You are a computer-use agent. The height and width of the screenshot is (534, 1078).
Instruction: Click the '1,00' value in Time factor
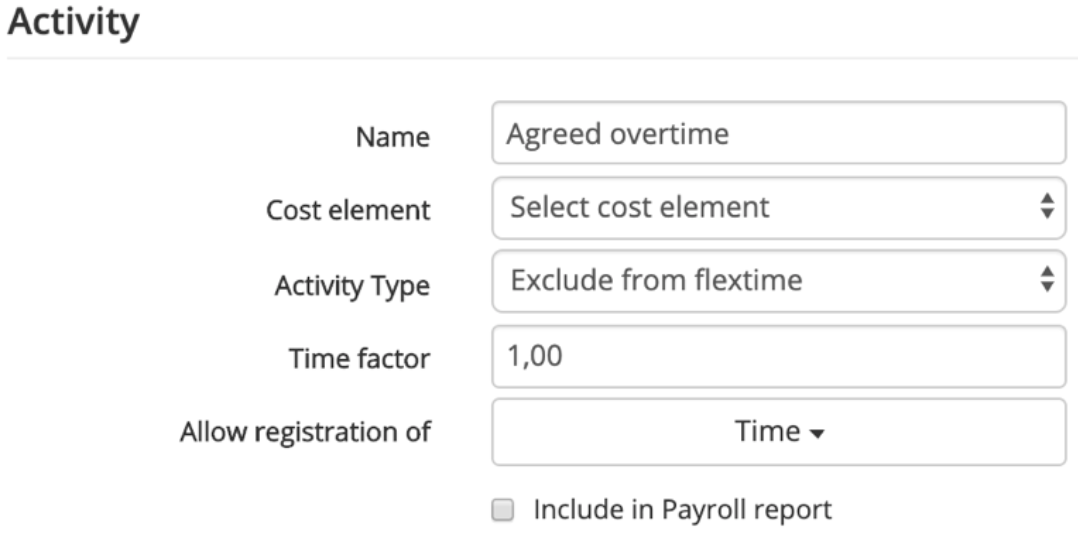coord(535,356)
